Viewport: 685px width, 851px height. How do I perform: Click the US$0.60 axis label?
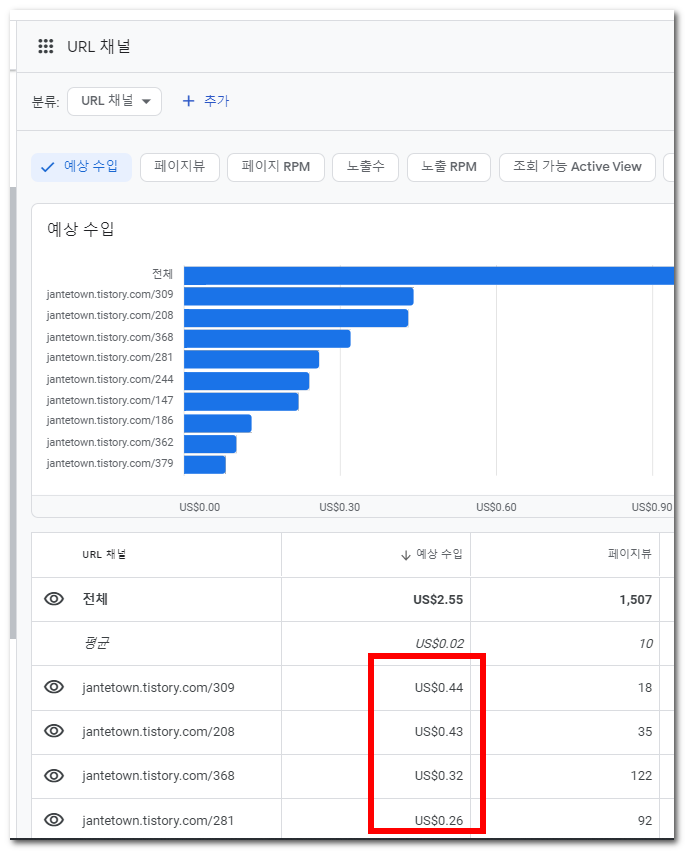(496, 507)
